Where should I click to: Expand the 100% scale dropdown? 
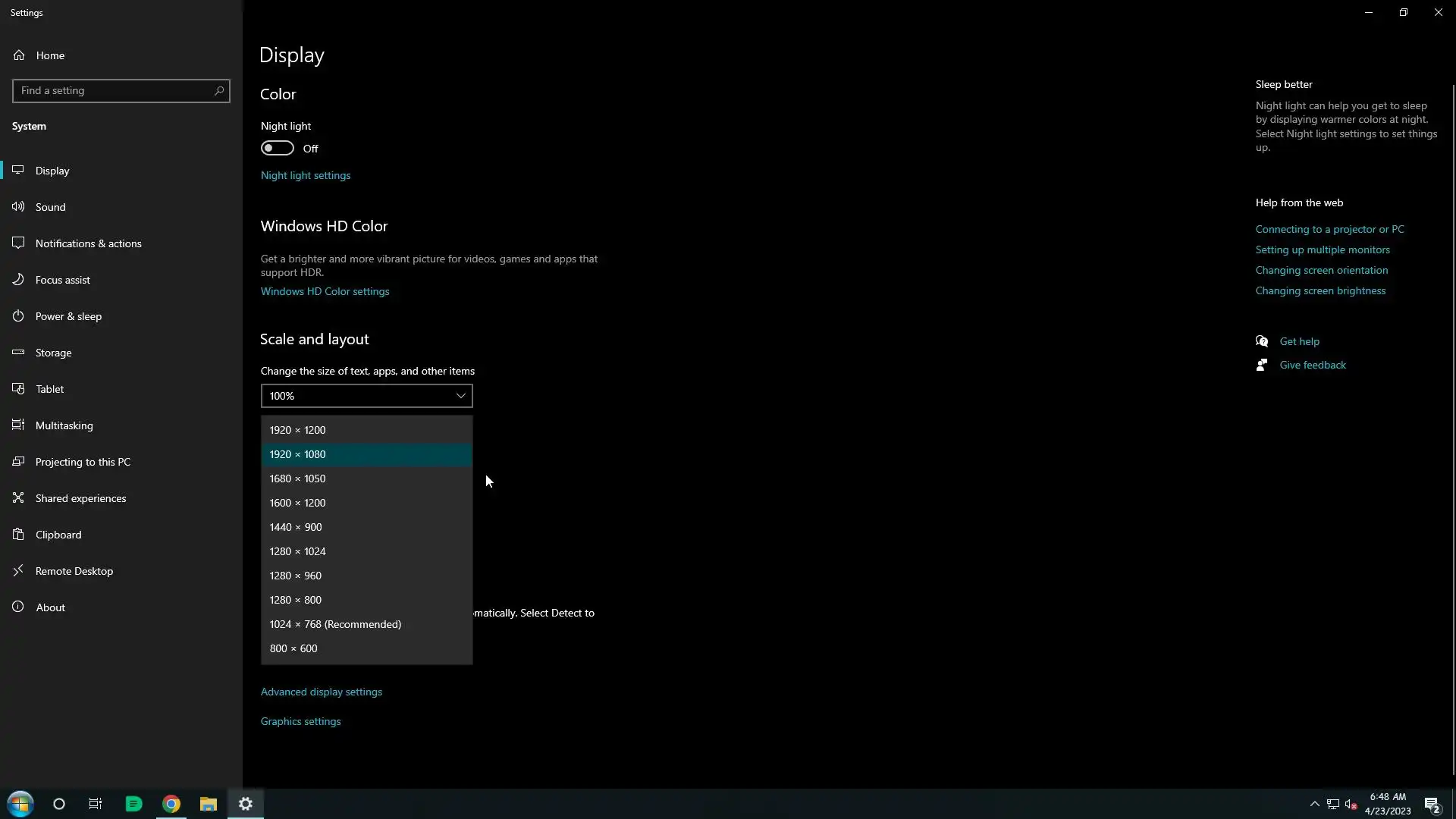pyautogui.click(x=366, y=396)
